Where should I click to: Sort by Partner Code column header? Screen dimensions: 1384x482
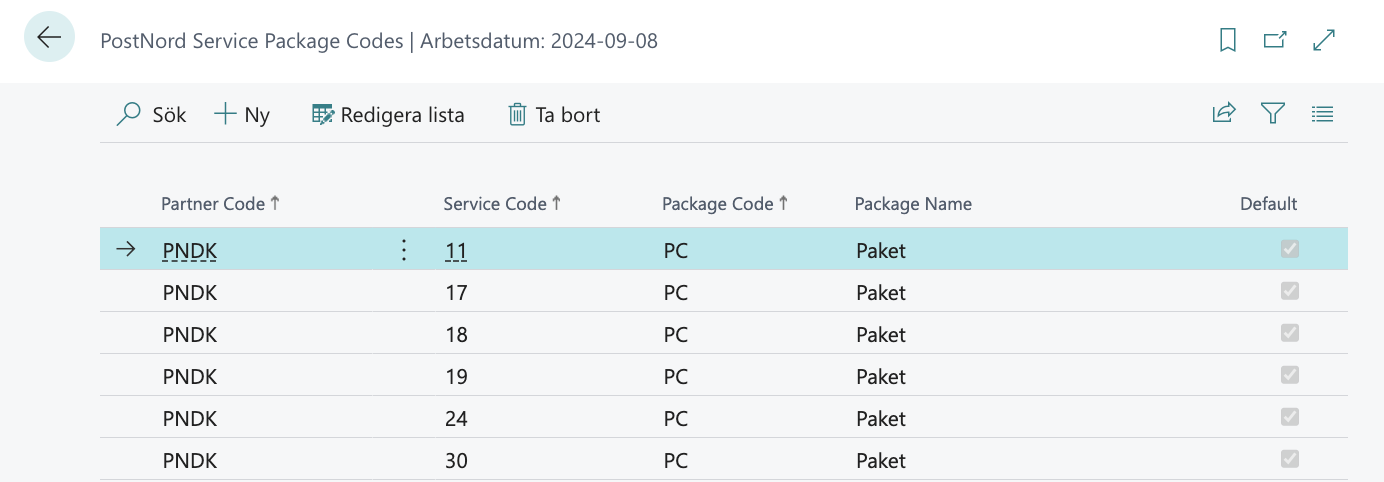[x=221, y=204]
